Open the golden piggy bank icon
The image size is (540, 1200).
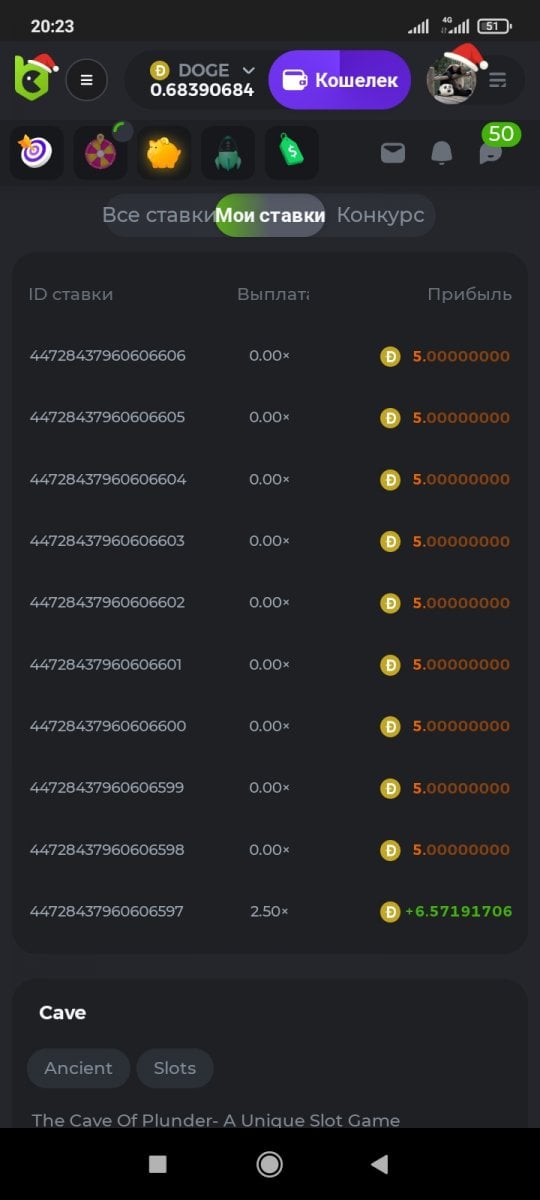coord(164,153)
